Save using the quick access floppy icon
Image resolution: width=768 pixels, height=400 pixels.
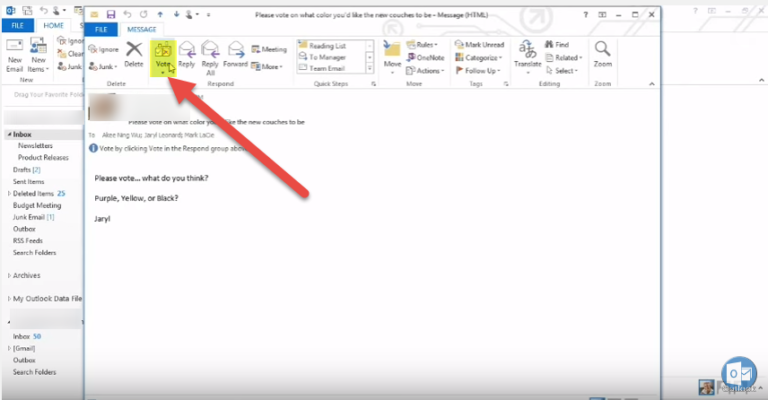click(109, 15)
